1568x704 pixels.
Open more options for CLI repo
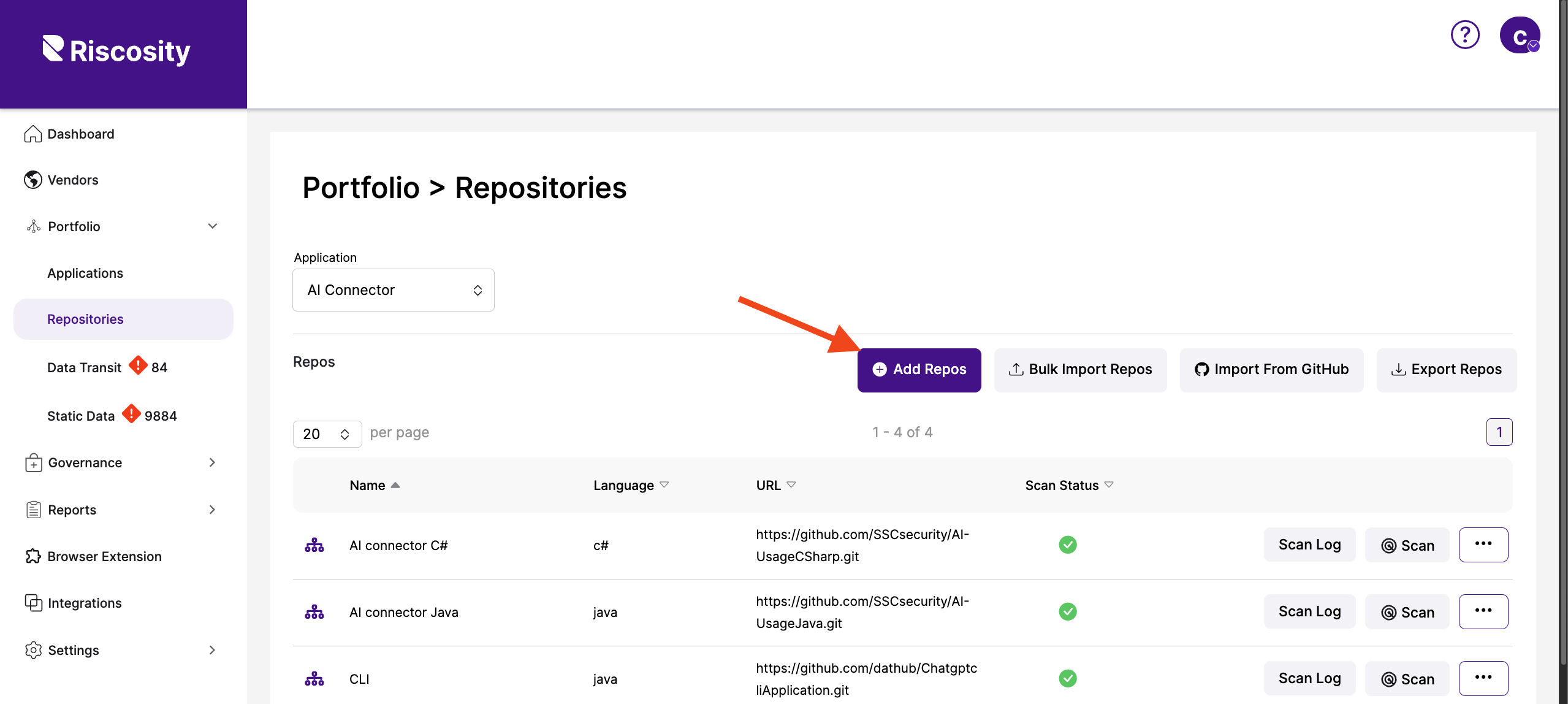[1483, 678]
